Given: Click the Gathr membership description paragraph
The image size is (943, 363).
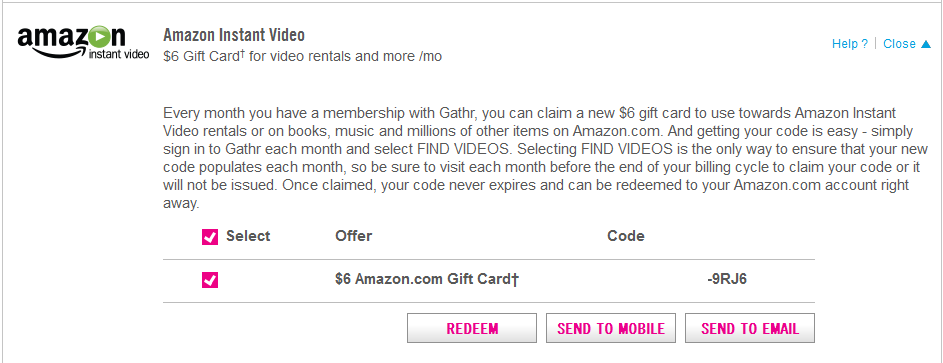Looking at the screenshot, I should pos(545,158).
